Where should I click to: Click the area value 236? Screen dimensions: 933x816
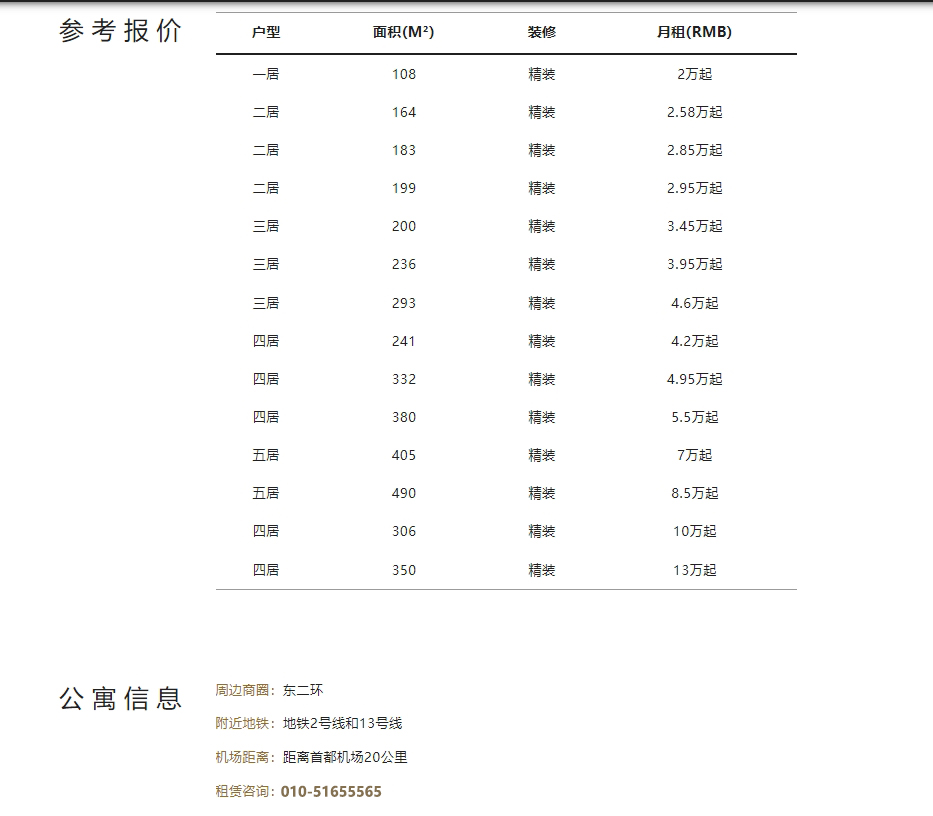coord(404,265)
